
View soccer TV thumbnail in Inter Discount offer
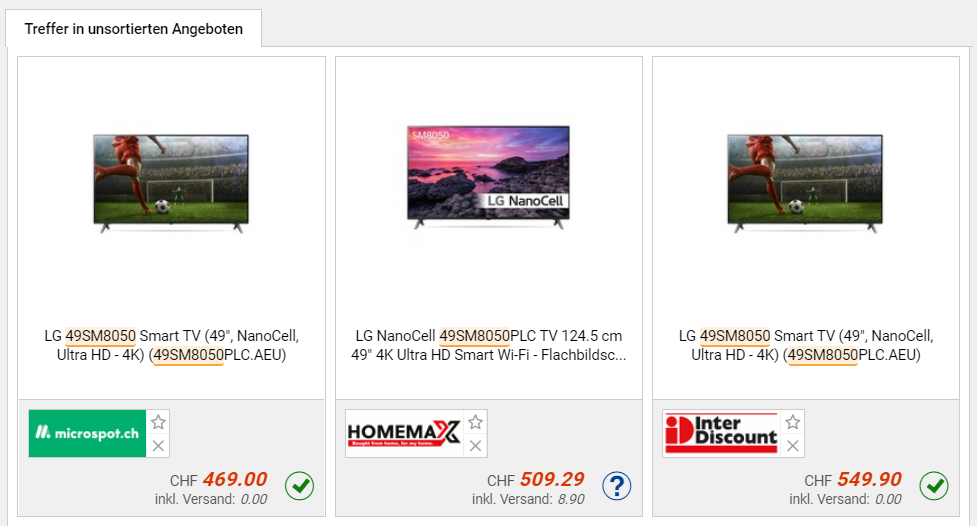coord(806,184)
